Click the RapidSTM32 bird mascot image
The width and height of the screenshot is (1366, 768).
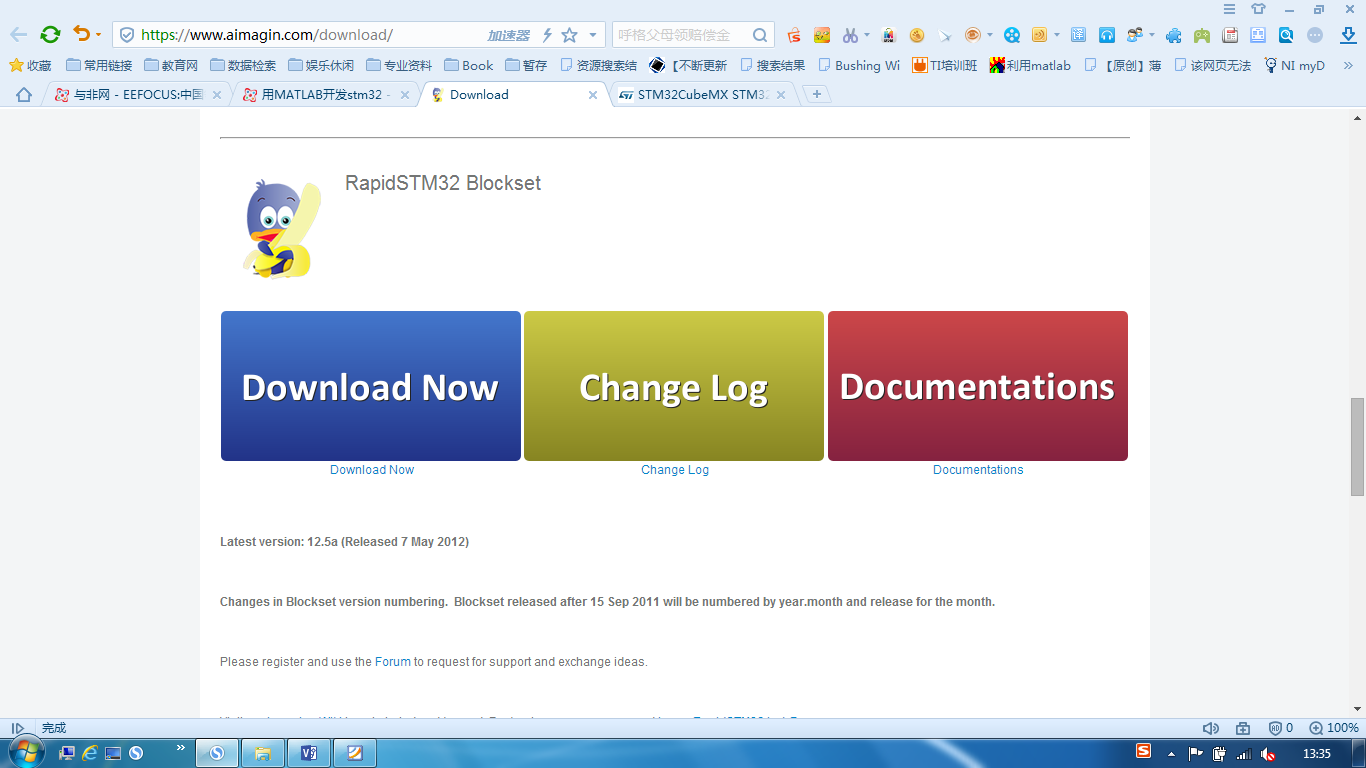pyautogui.click(x=282, y=229)
